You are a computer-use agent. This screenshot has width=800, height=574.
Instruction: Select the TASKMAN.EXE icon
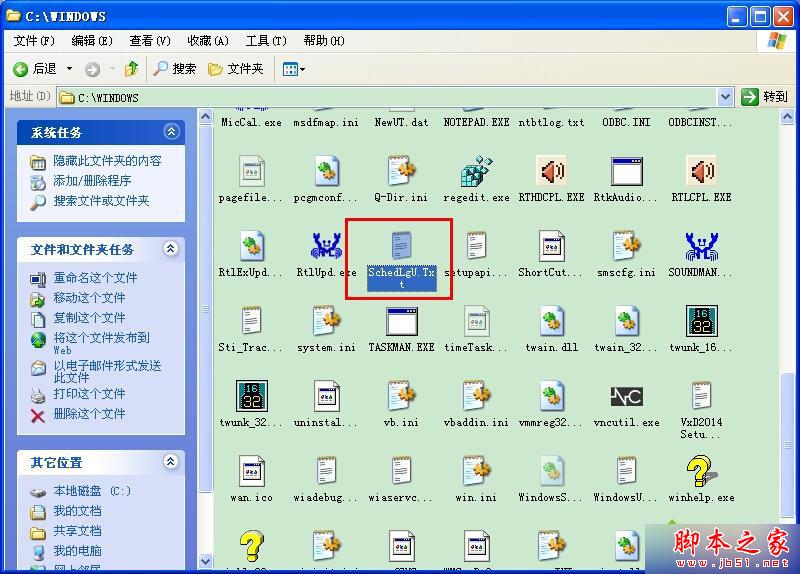tap(401, 322)
